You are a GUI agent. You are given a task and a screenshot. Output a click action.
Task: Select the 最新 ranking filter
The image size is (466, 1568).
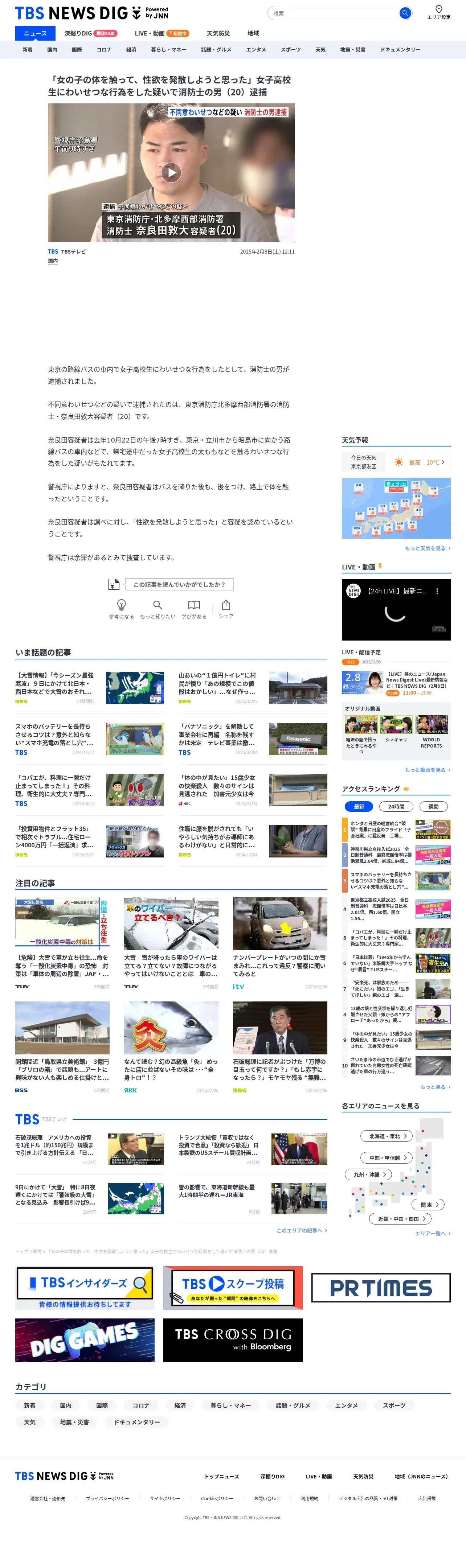pos(359,807)
